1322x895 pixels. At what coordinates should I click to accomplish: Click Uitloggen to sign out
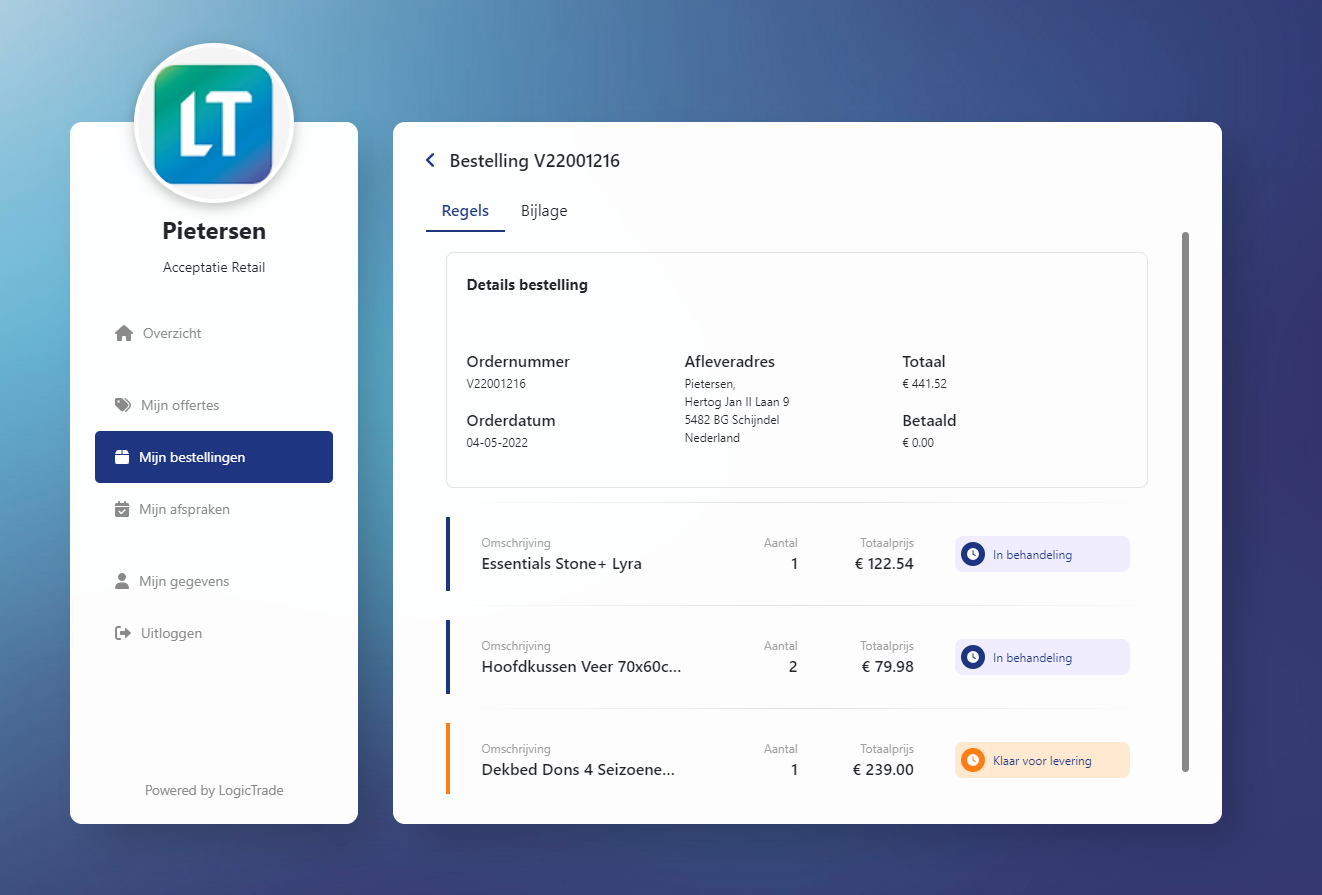pos(170,632)
